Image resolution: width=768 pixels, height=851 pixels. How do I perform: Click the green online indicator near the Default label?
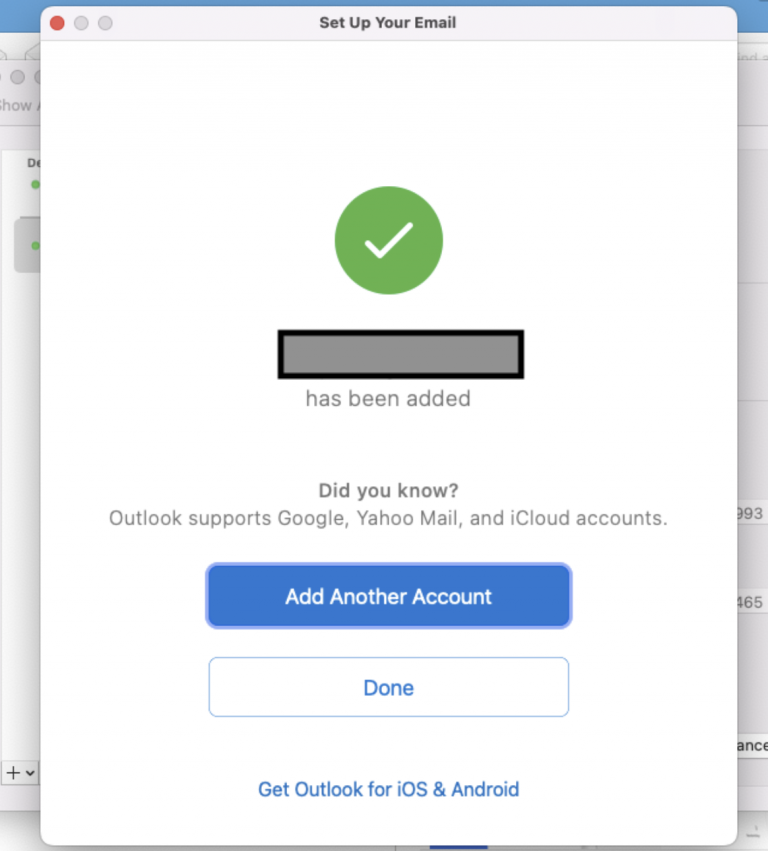(35, 185)
